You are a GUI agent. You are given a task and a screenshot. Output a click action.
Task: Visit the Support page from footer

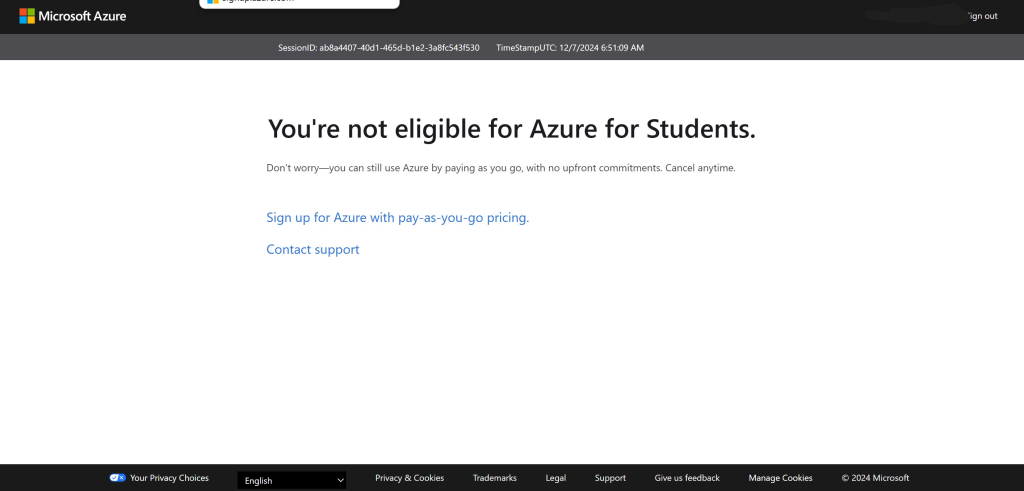point(610,478)
